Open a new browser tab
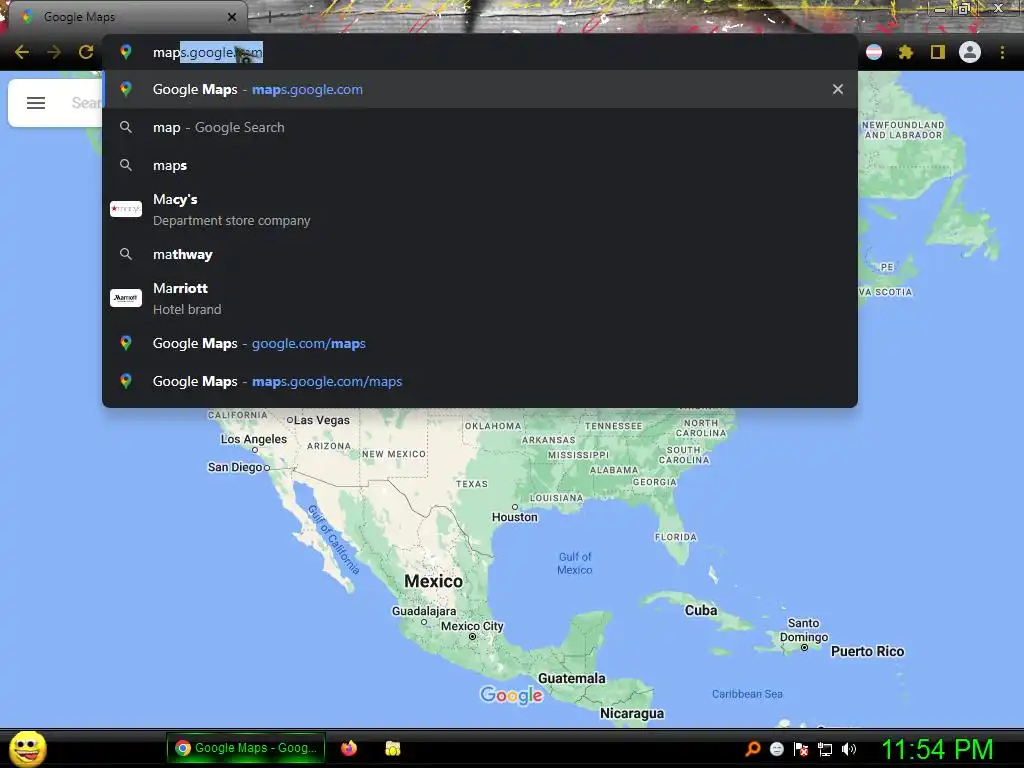Image resolution: width=1024 pixels, height=768 pixels. tap(270, 17)
